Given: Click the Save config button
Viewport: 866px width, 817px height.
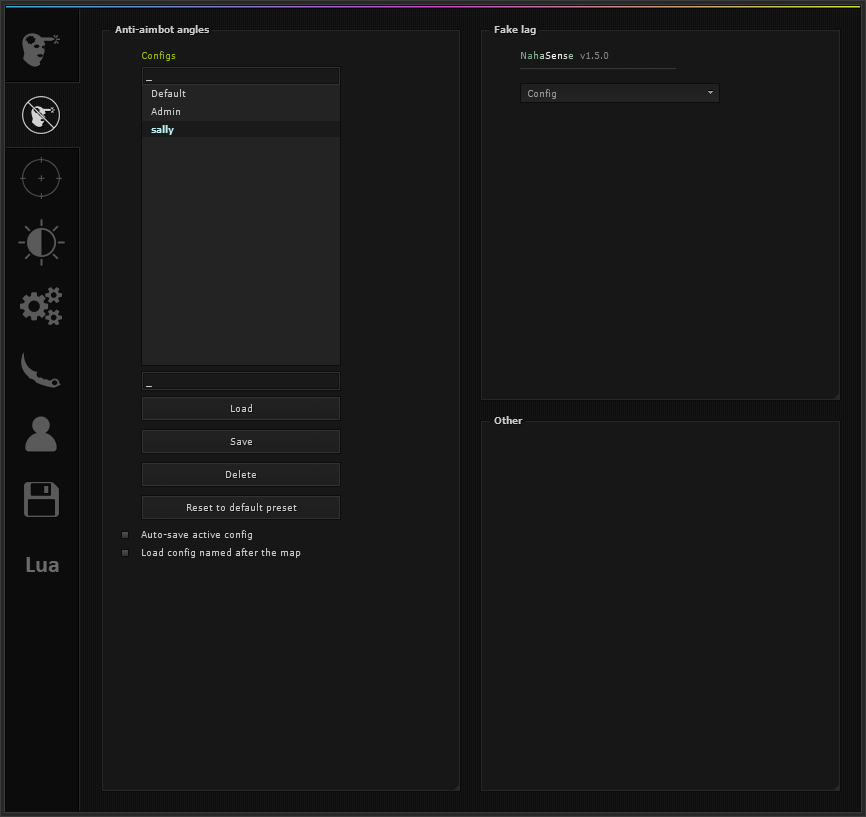Looking at the screenshot, I should 241,441.
